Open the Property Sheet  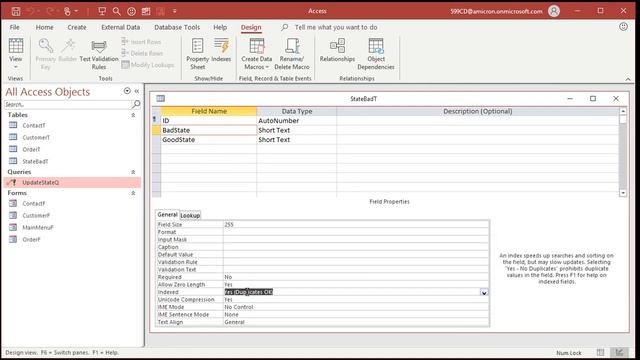(198, 54)
